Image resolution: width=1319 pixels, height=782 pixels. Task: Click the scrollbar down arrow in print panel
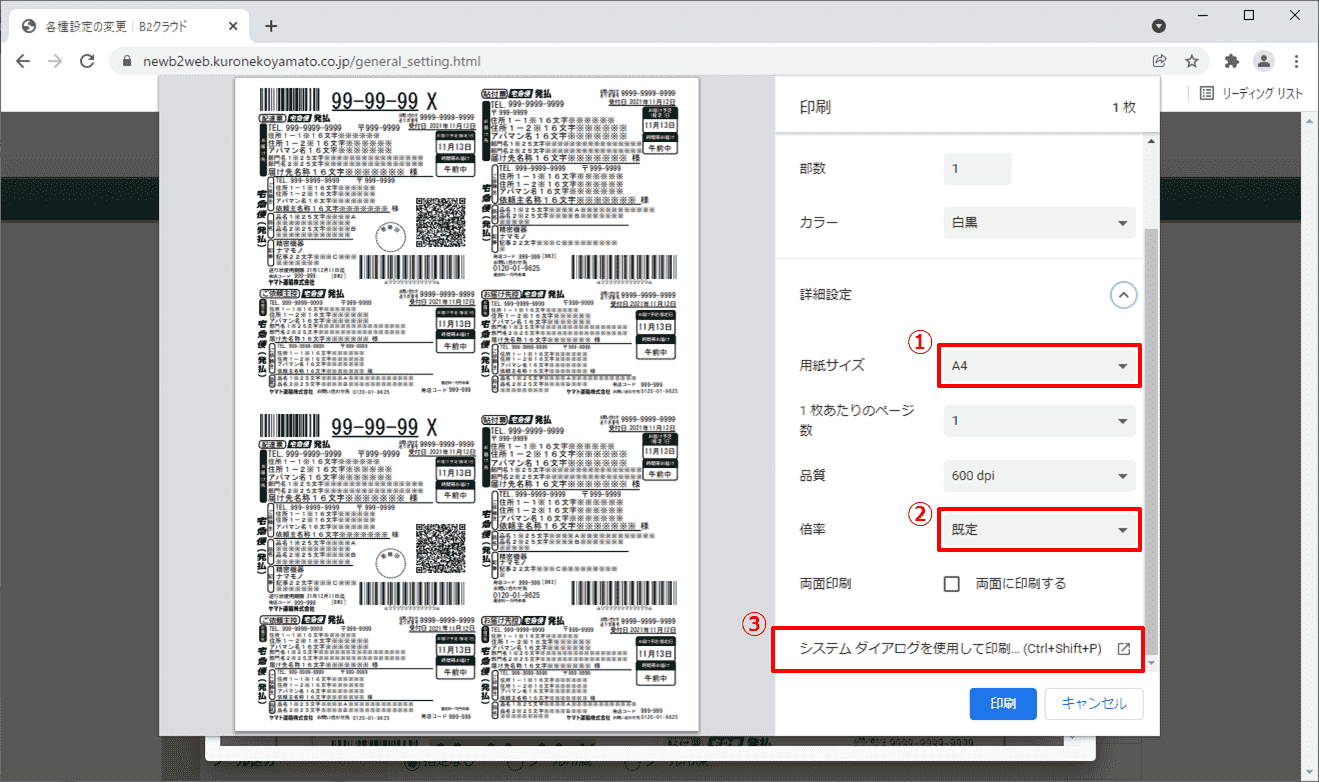coord(1151,663)
